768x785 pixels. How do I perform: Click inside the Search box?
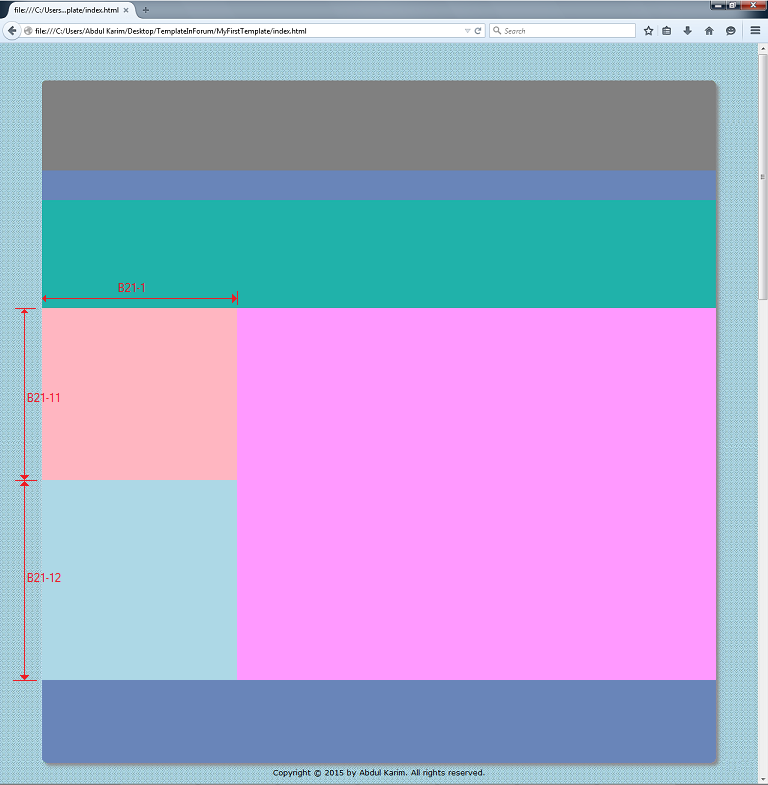[567, 31]
